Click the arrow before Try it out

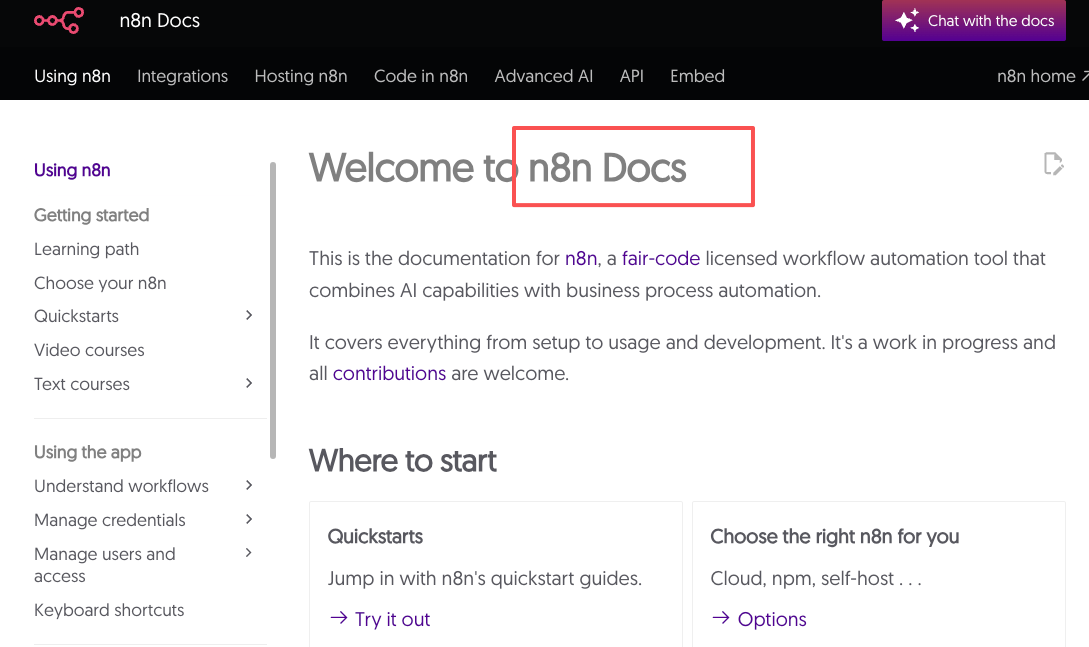tap(339, 618)
